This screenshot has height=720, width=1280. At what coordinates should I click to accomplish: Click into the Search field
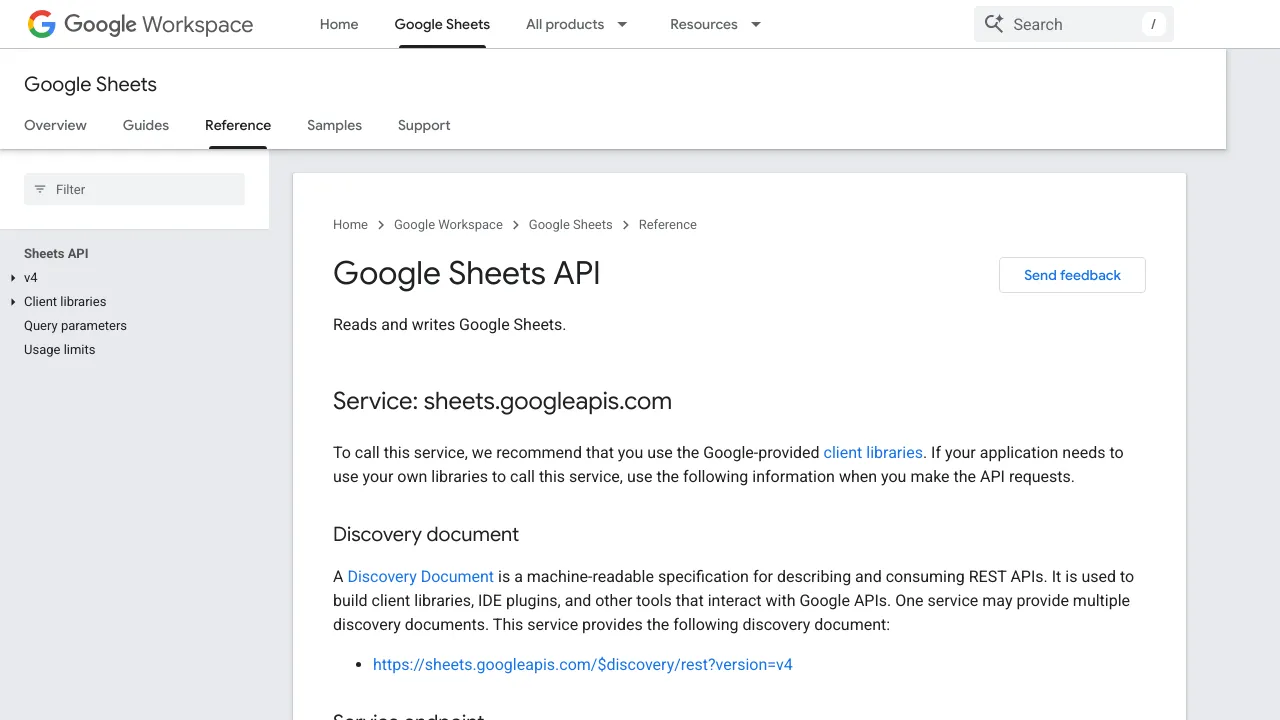(1073, 24)
